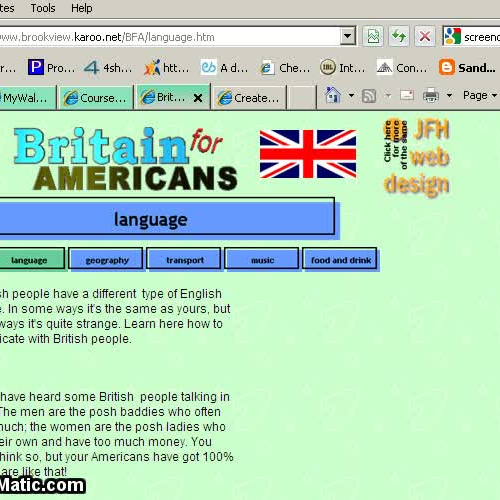Open the 'Int...' favorites bookmark
The width and height of the screenshot is (500, 500).
pos(342,68)
